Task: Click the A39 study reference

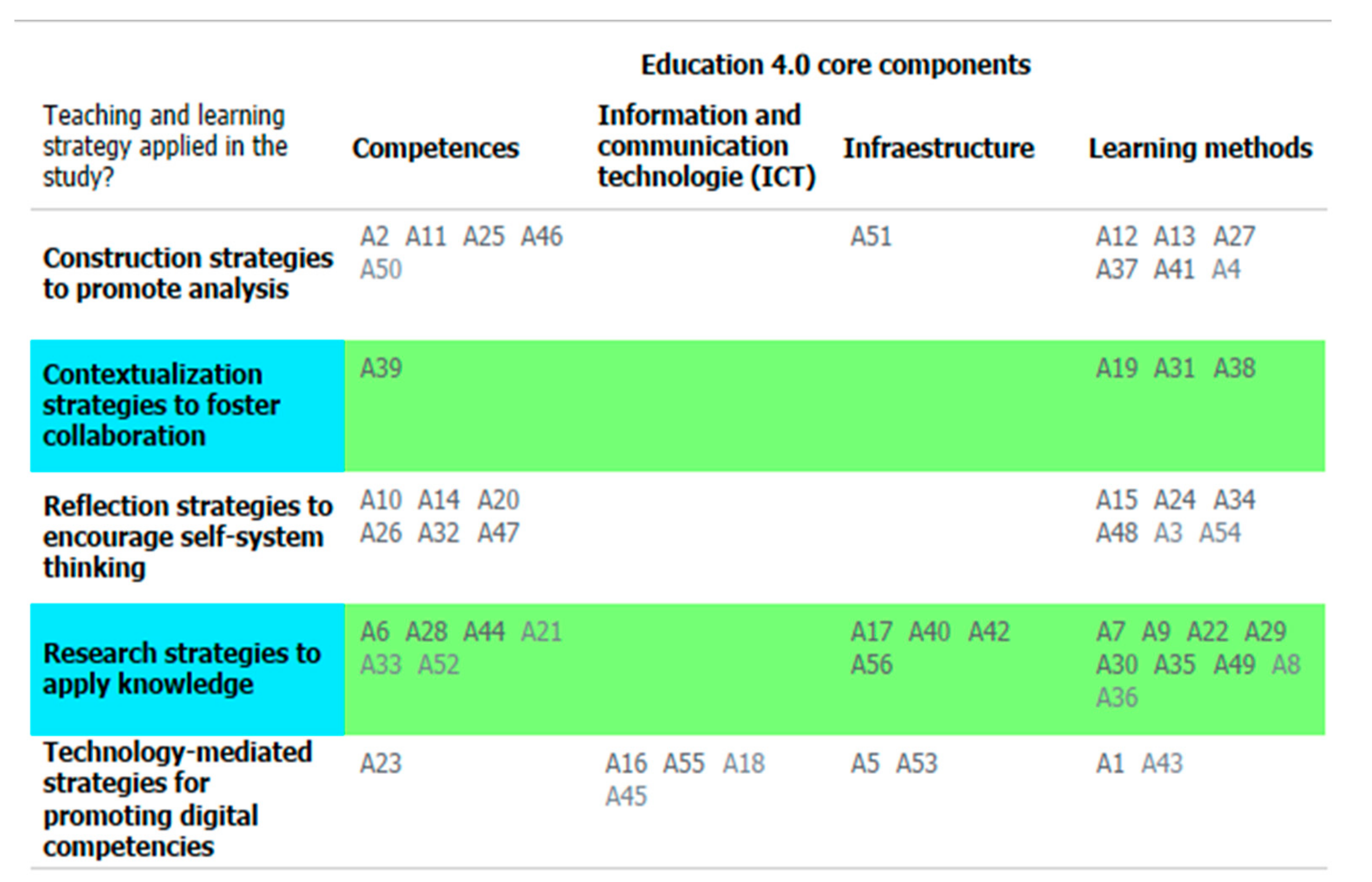Action: pos(381,368)
